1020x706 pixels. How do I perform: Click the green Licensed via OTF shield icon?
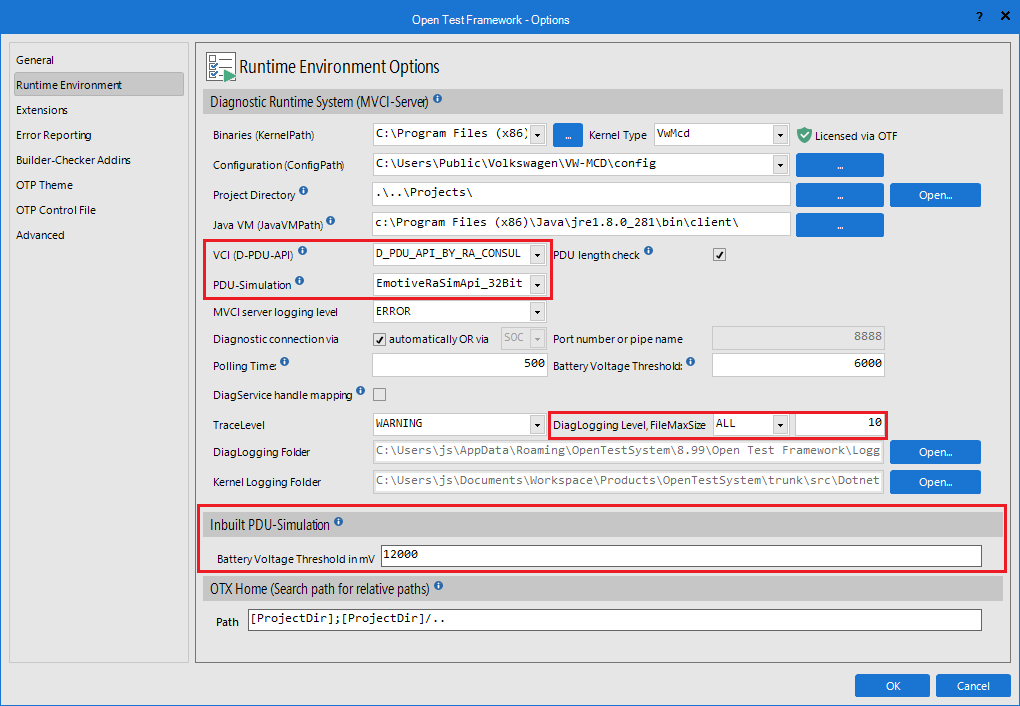[x=803, y=135]
